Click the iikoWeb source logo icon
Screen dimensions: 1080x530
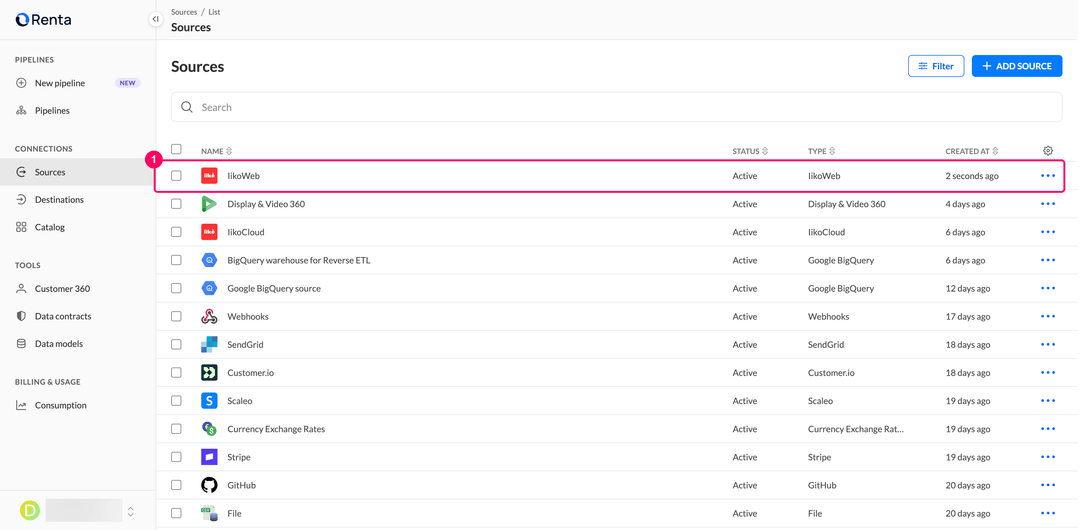click(x=209, y=176)
